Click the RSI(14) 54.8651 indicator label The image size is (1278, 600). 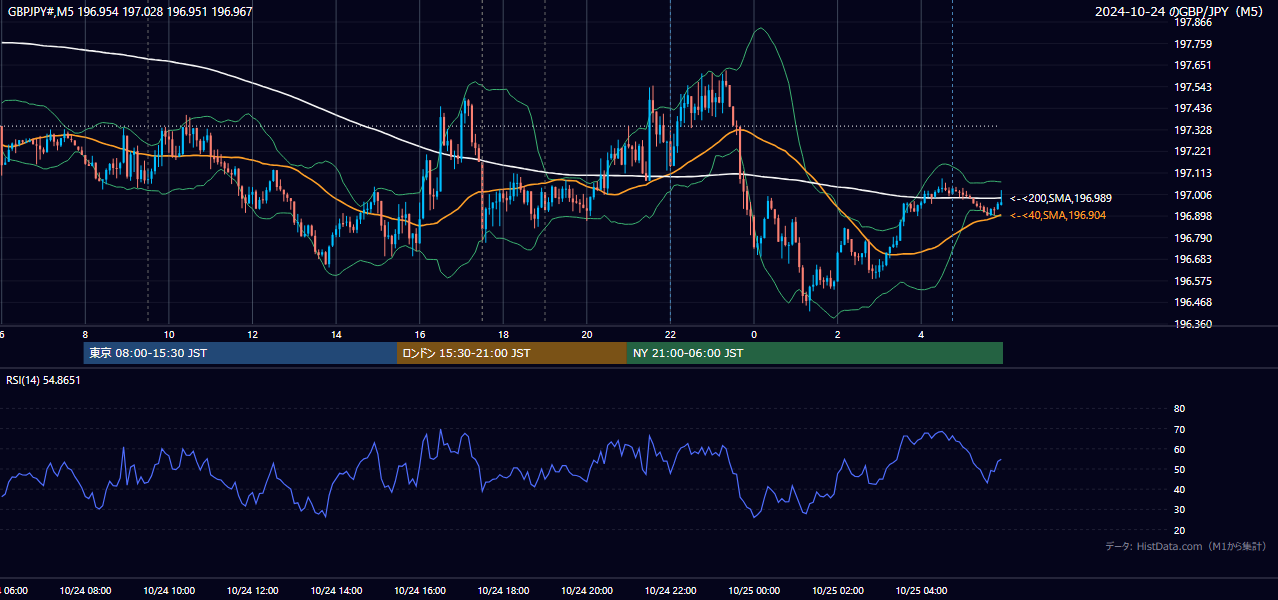43,380
